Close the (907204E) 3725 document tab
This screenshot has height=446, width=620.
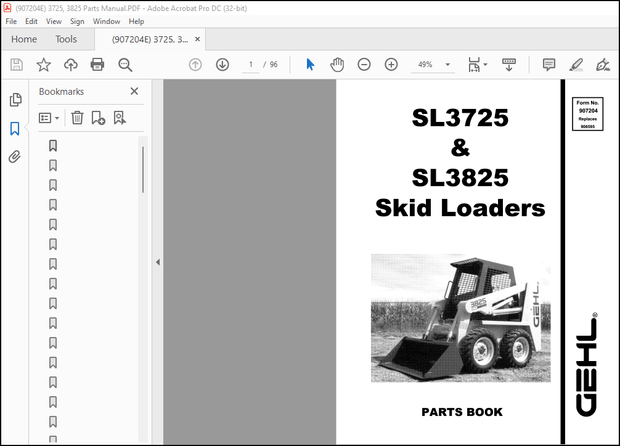tap(197, 39)
